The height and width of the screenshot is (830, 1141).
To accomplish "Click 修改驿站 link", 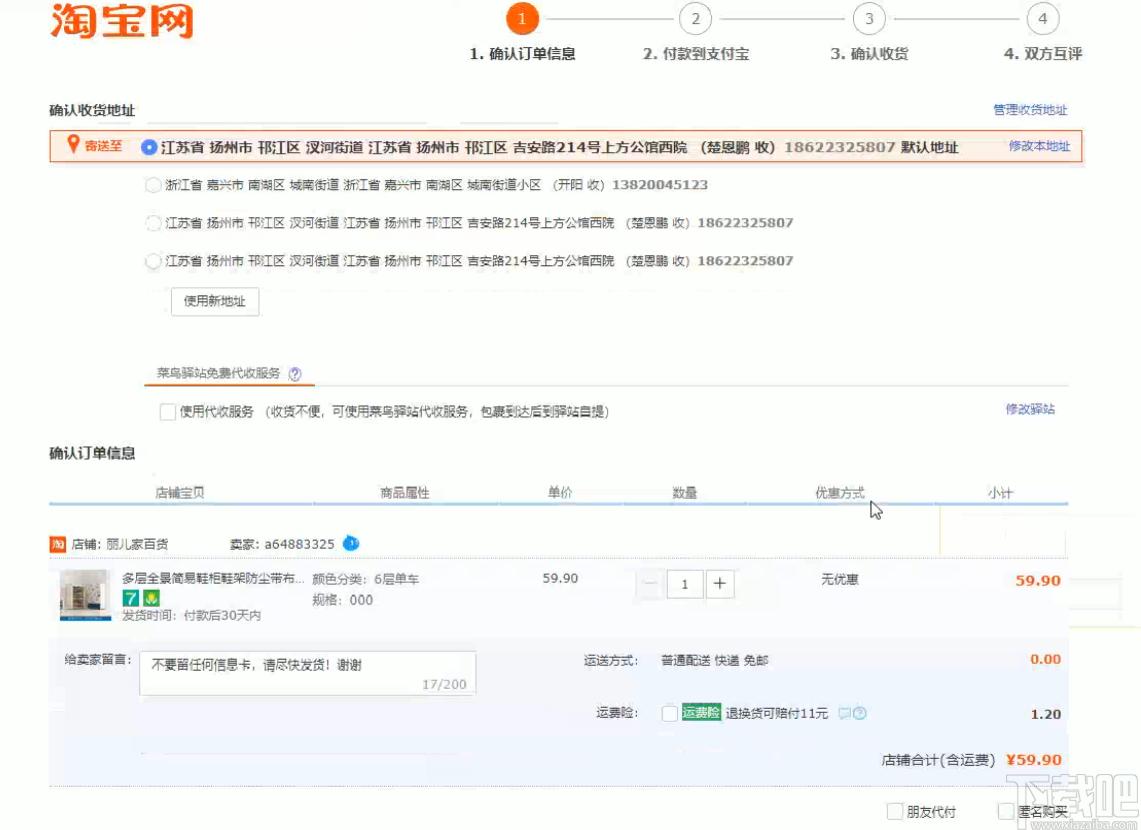I will (1030, 409).
